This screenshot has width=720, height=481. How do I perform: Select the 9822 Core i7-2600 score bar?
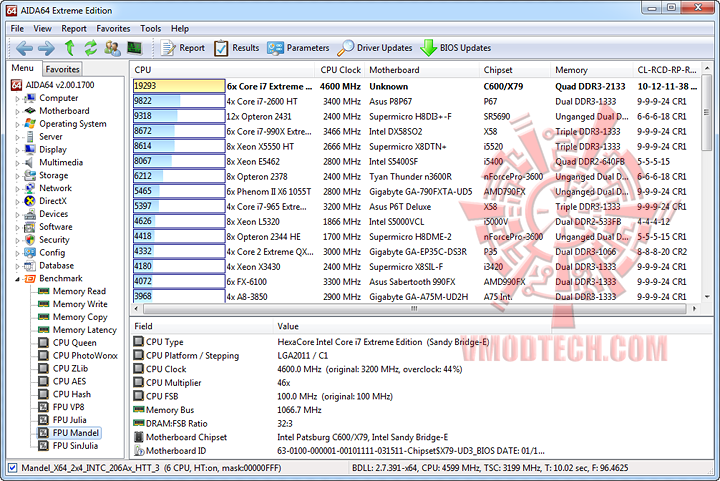[179, 101]
